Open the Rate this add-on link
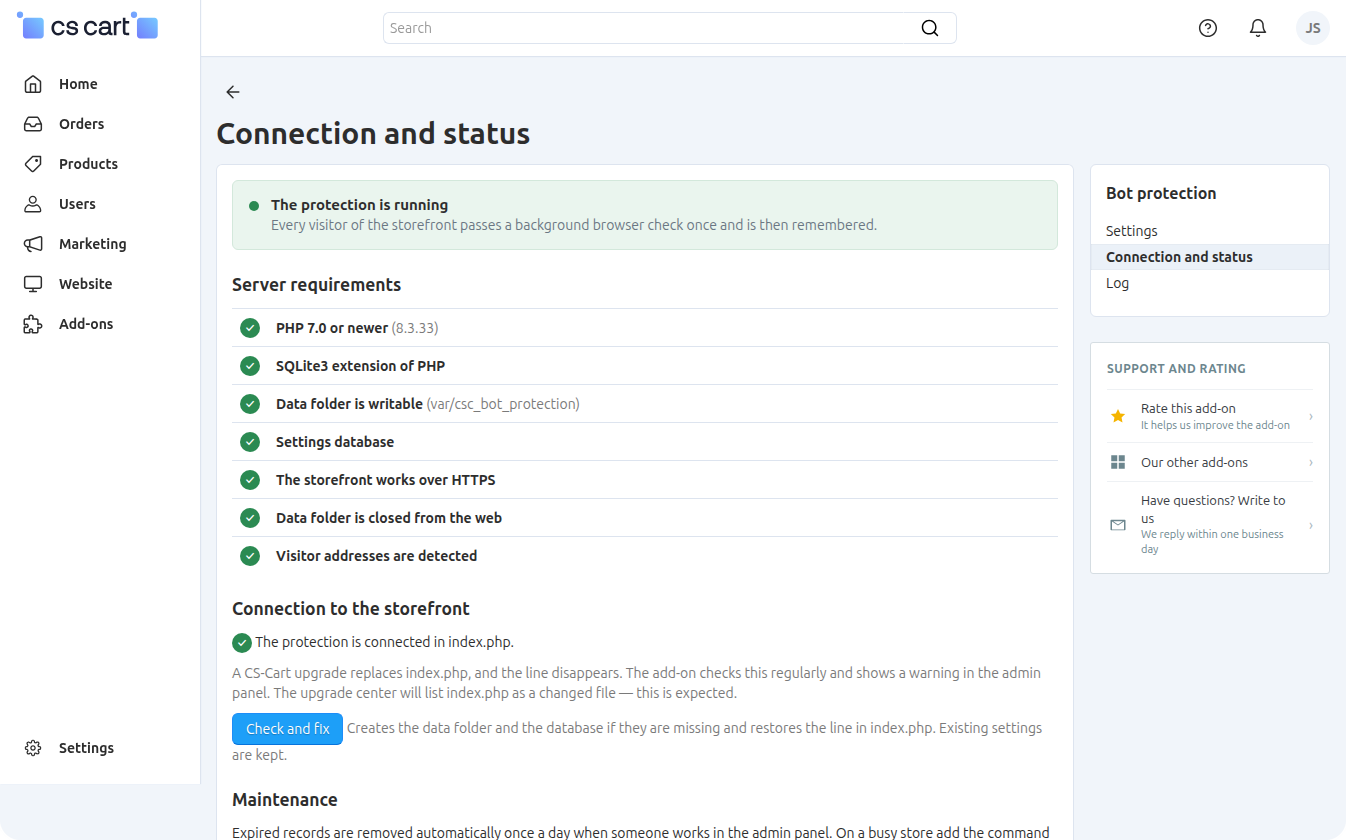The width and height of the screenshot is (1346, 840). [x=1188, y=408]
